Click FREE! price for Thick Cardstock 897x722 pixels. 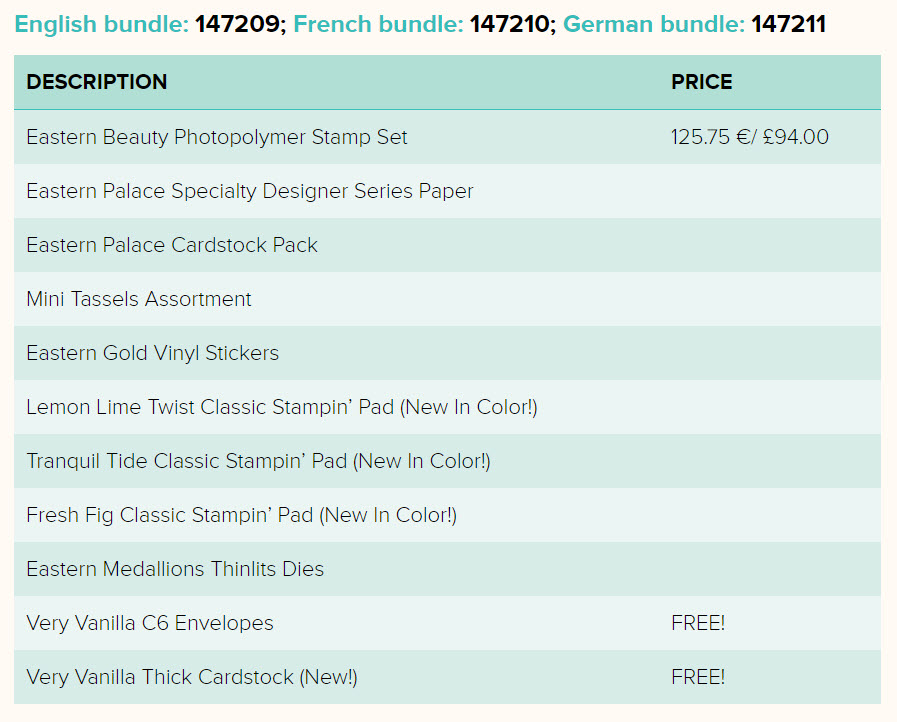tap(698, 677)
